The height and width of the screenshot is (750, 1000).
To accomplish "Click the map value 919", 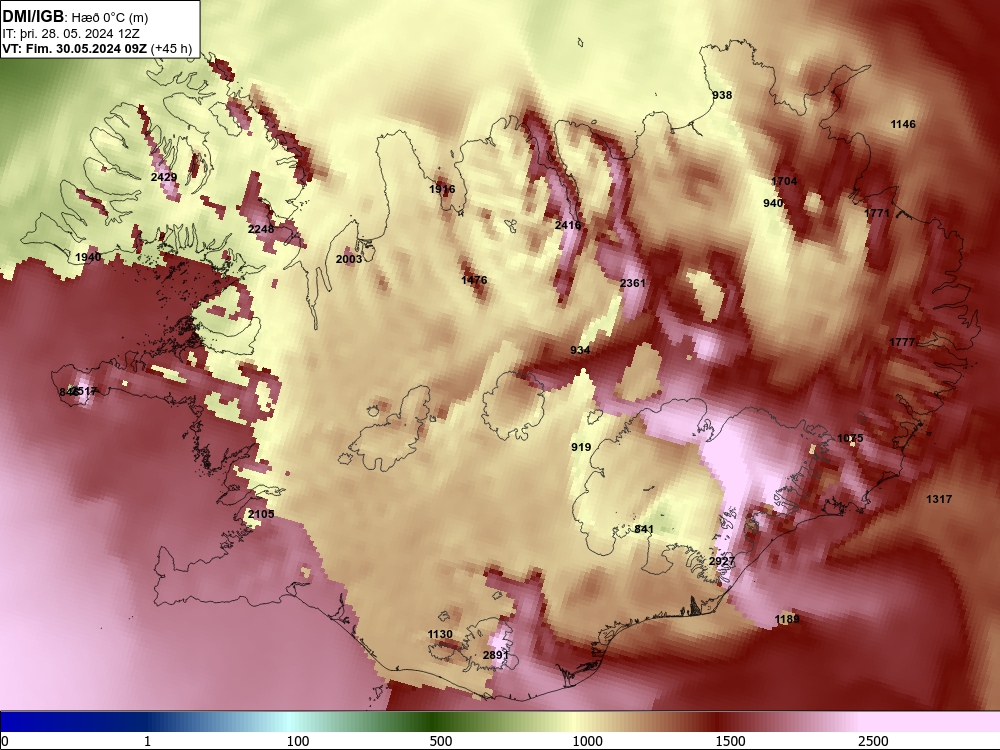I will click(x=581, y=447).
